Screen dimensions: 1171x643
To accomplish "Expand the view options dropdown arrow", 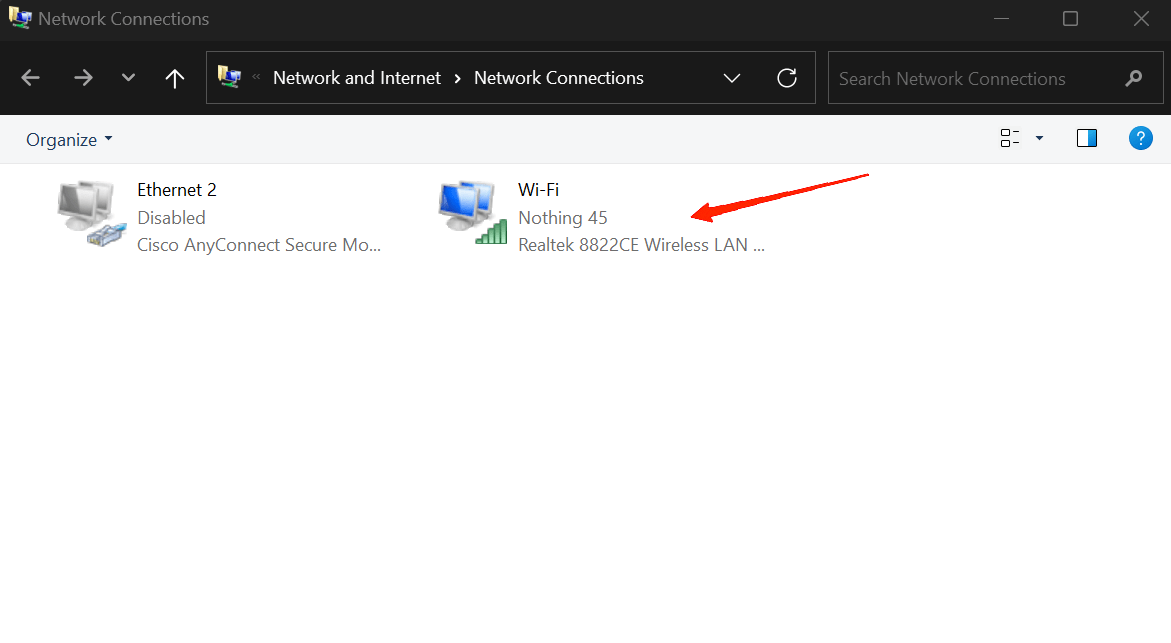I will point(1039,138).
